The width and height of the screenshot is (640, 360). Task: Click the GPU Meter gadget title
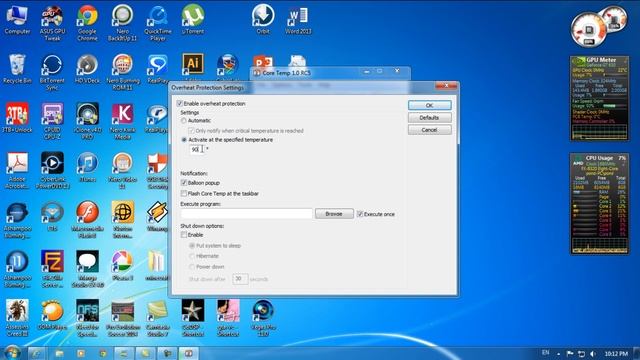pos(601,60)
